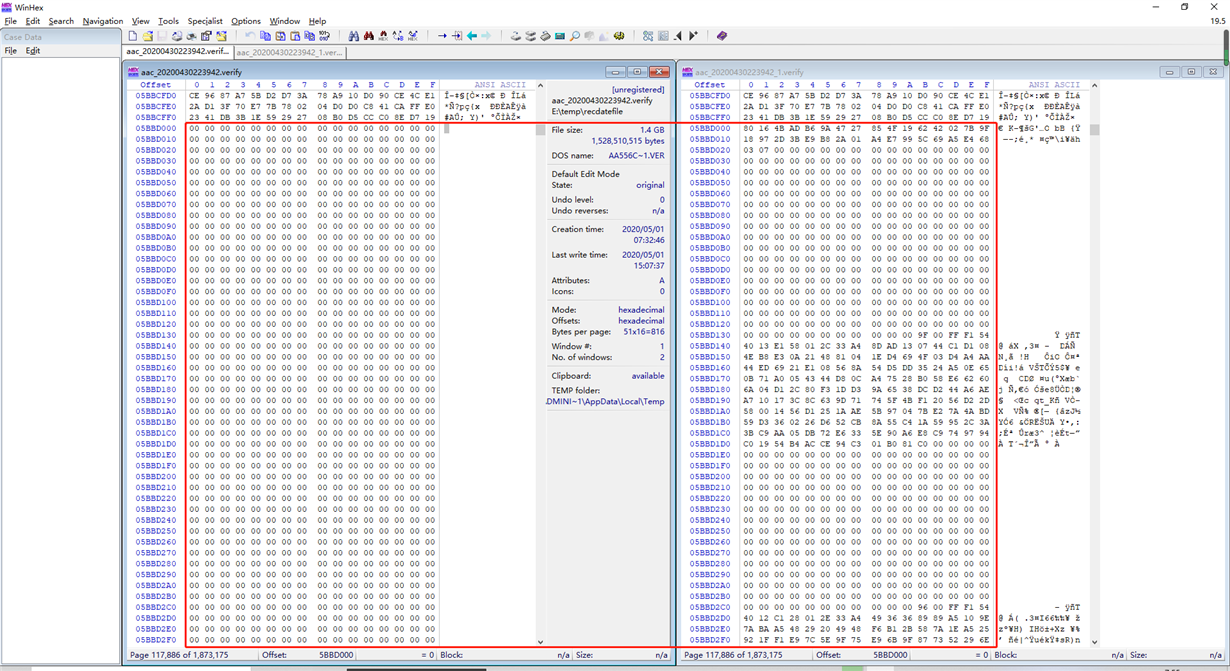
Task: Switch to the aac_20200430223942_1.ver... tab
Action: (x=289, y=52)
